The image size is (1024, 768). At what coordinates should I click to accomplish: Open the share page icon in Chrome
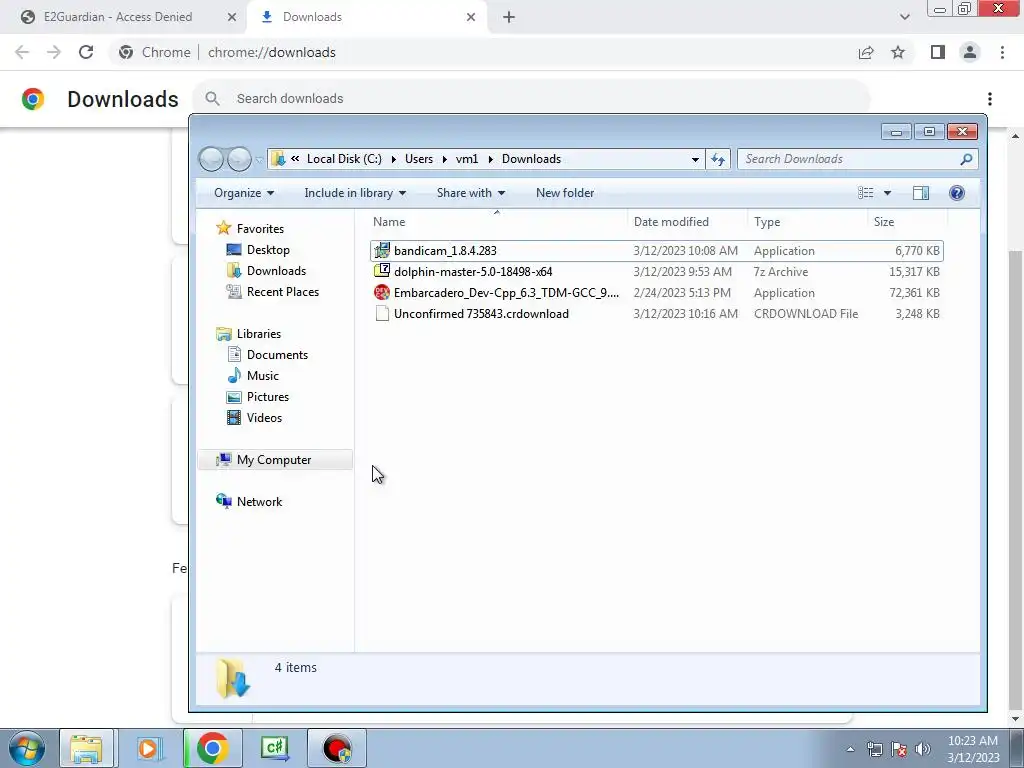(x=866, y=52)
